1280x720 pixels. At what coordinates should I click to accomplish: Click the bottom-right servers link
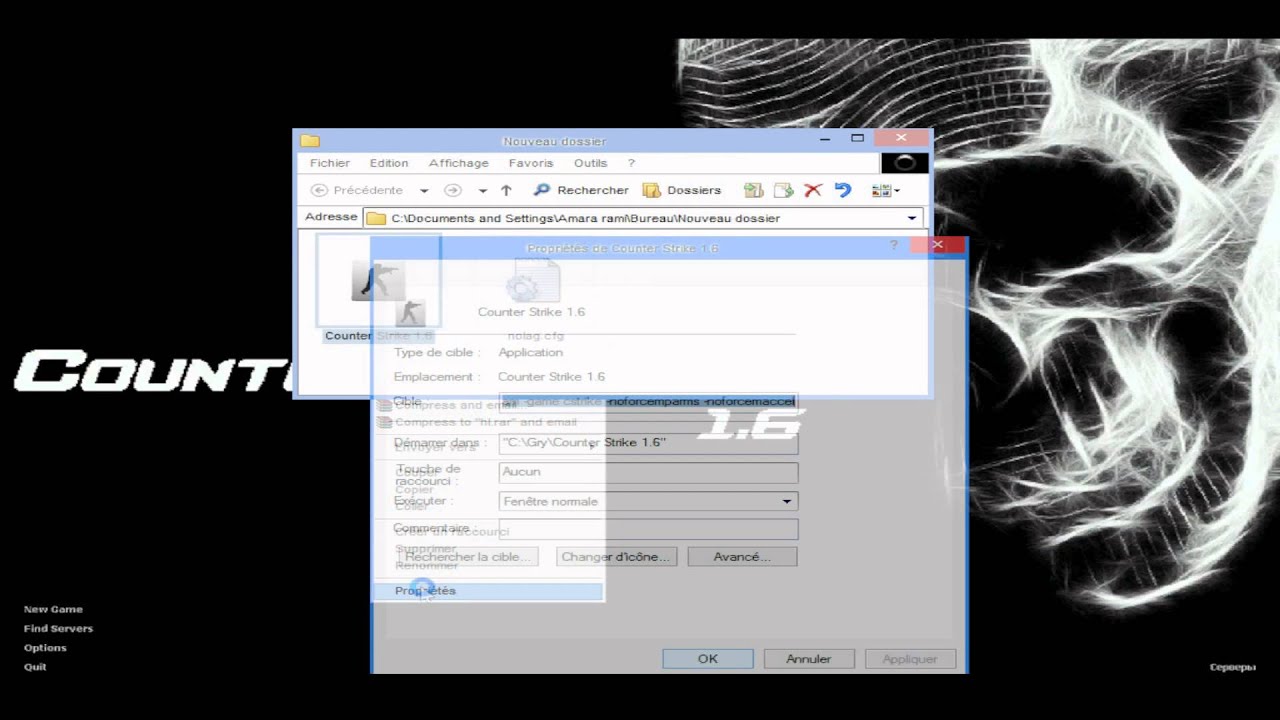1232,667
